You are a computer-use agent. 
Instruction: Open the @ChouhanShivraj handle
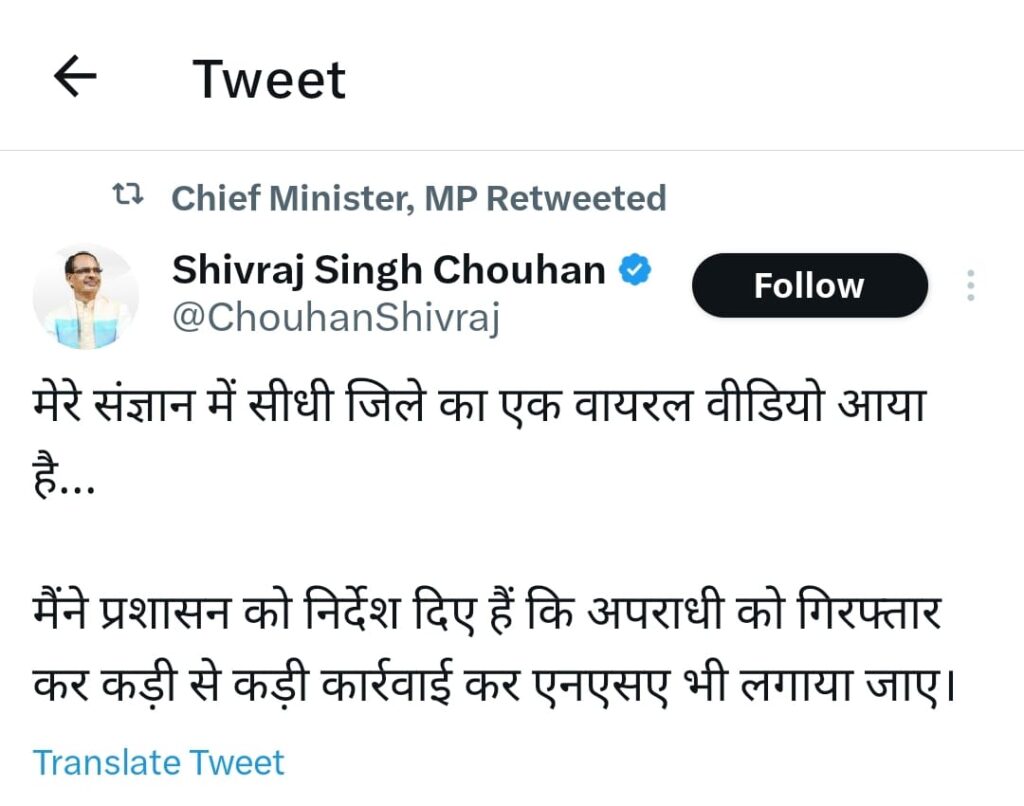coord(336,319)
